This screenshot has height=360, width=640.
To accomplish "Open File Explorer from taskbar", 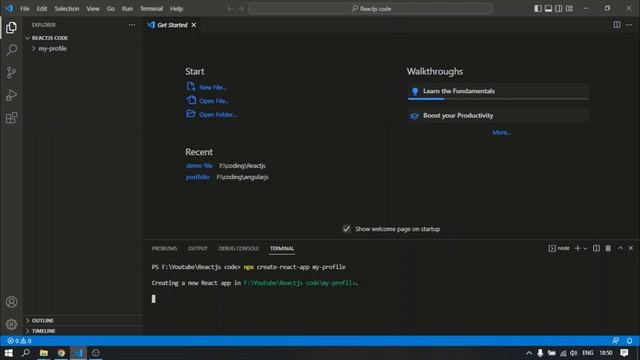I will click(x=44, y=353).
